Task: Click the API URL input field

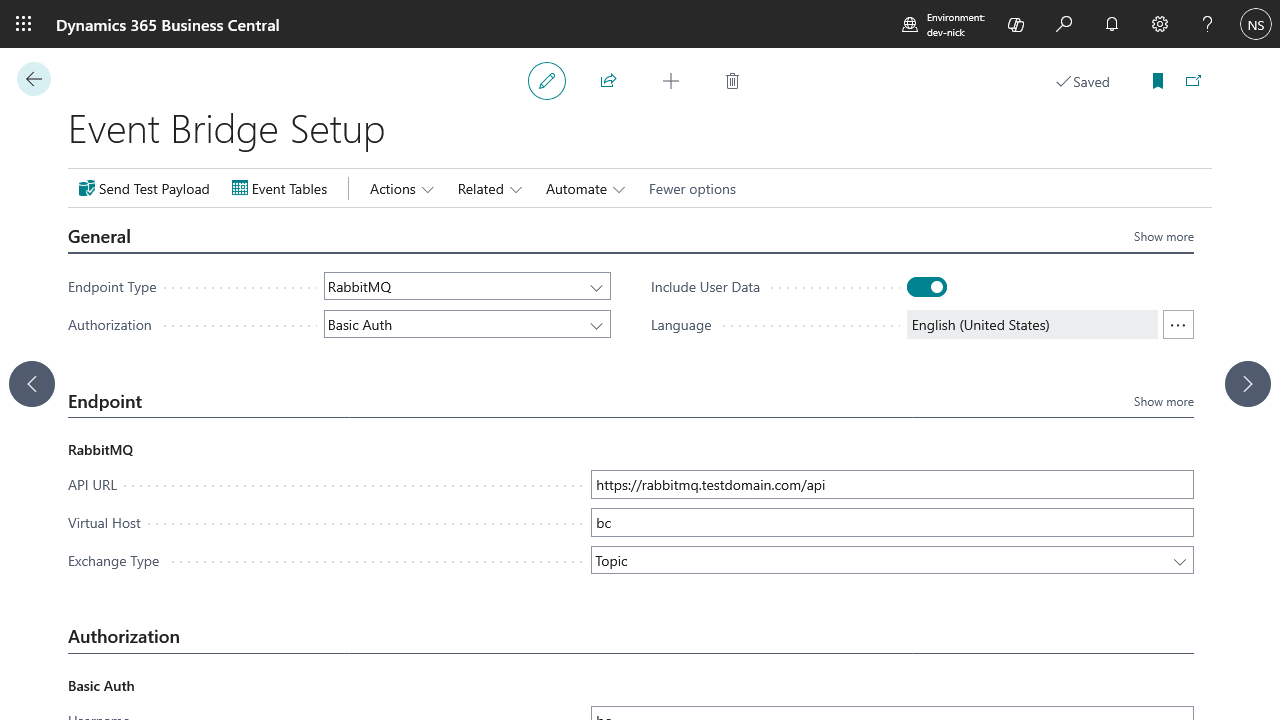Action: [x=892, y=485]
